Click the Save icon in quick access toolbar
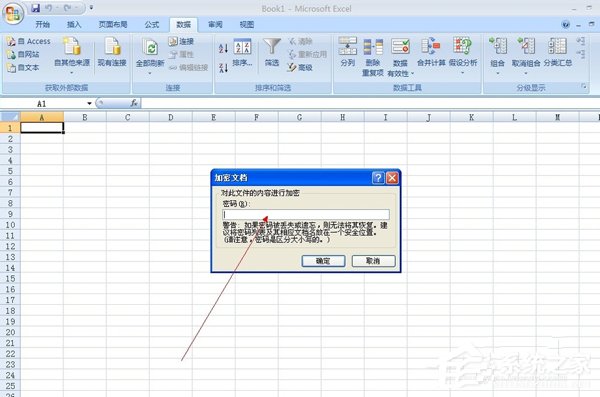600x397 pixels. pyautogui.click(x=36, y=8)
